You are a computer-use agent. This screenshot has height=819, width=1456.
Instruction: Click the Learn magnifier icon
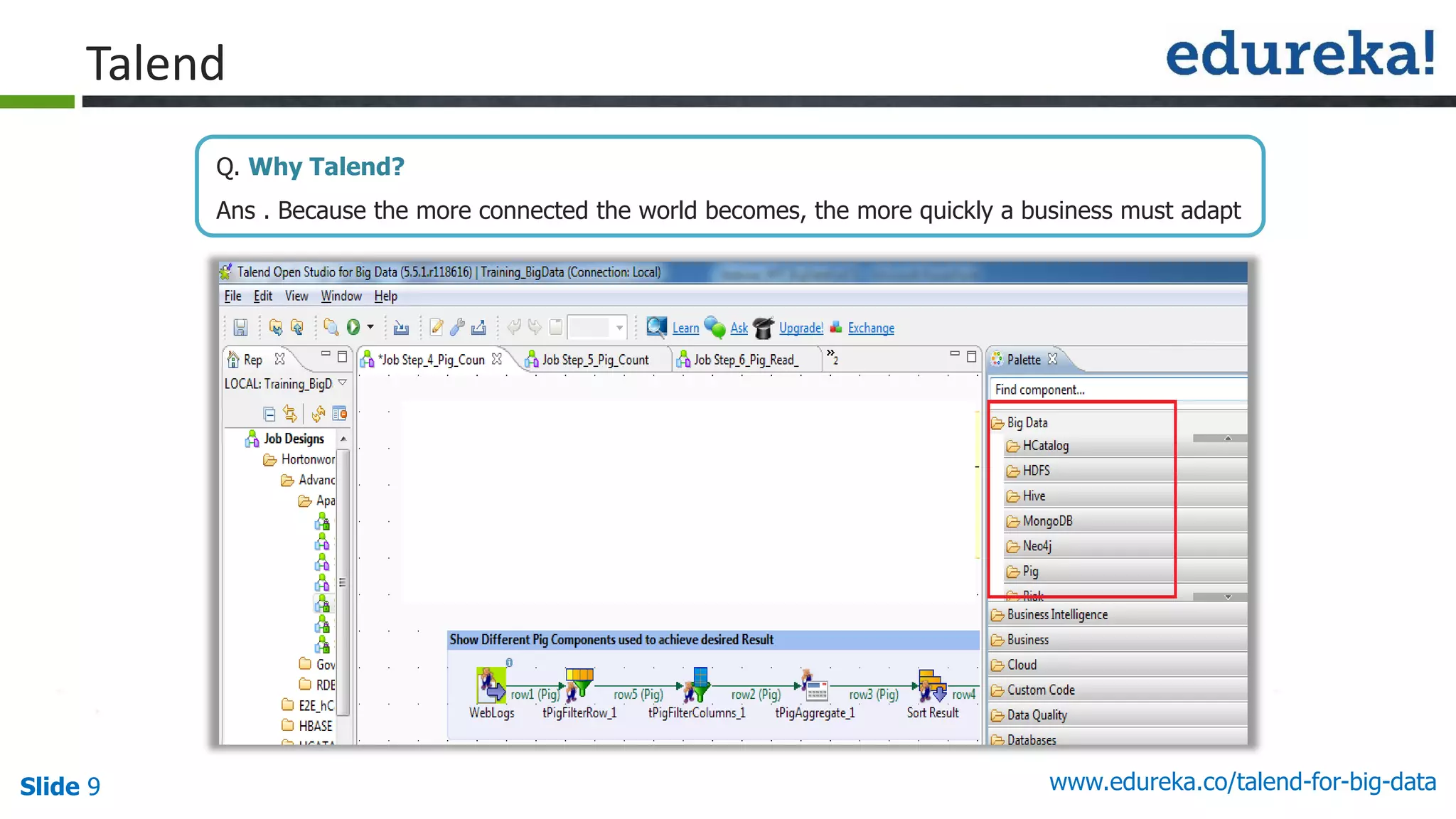(656, 326)
